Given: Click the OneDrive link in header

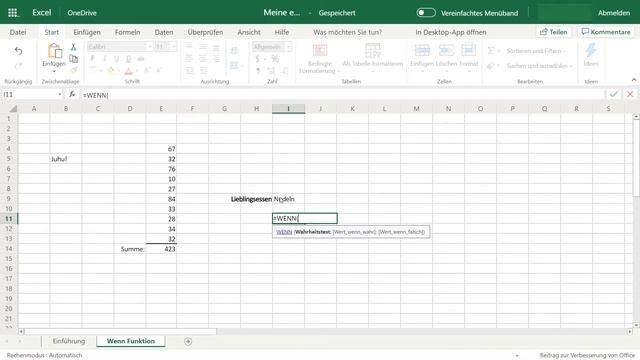Looking at the screenshot, I should [x=82, y=13].
